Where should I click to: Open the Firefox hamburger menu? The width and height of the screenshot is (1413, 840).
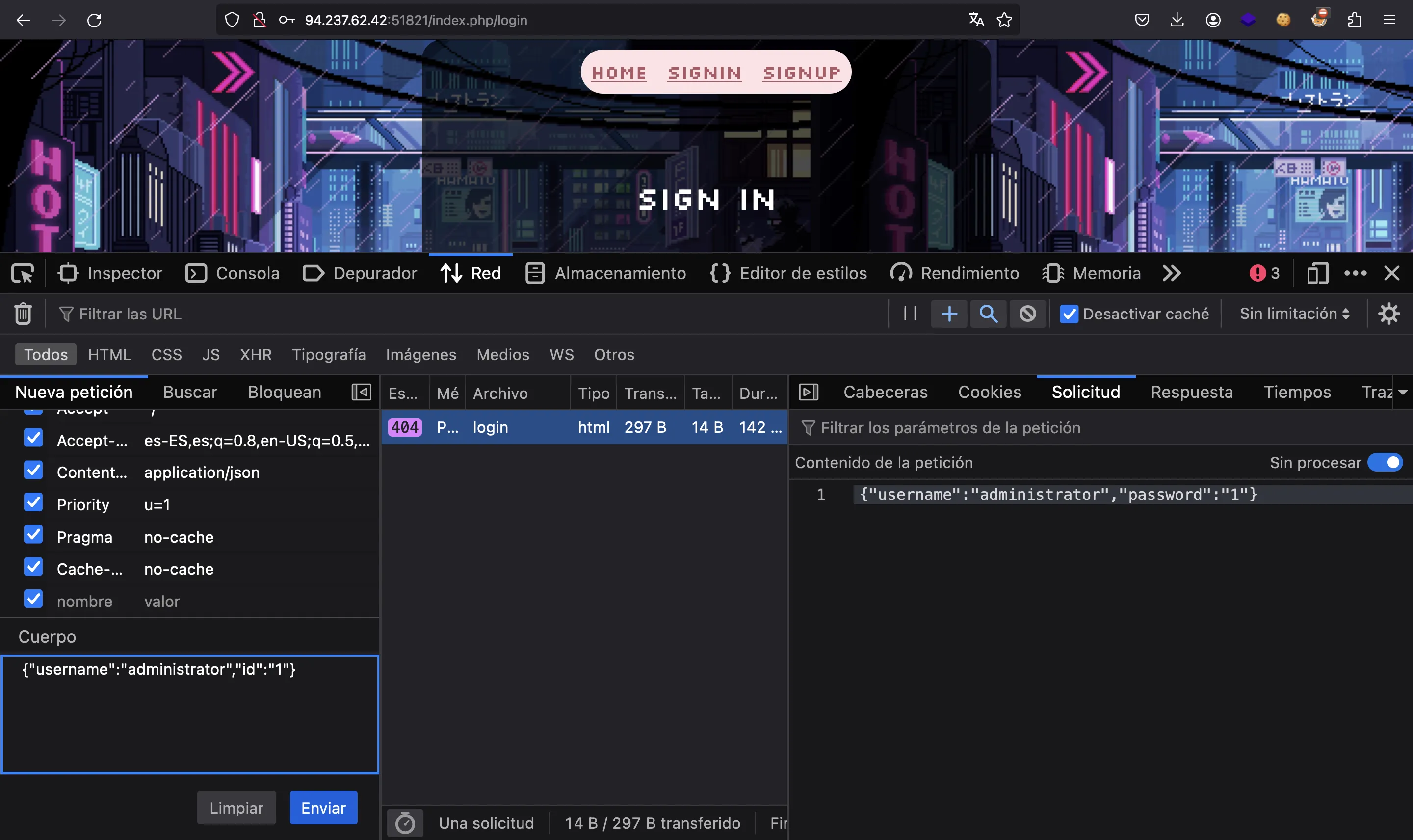tap(1389, 20)
